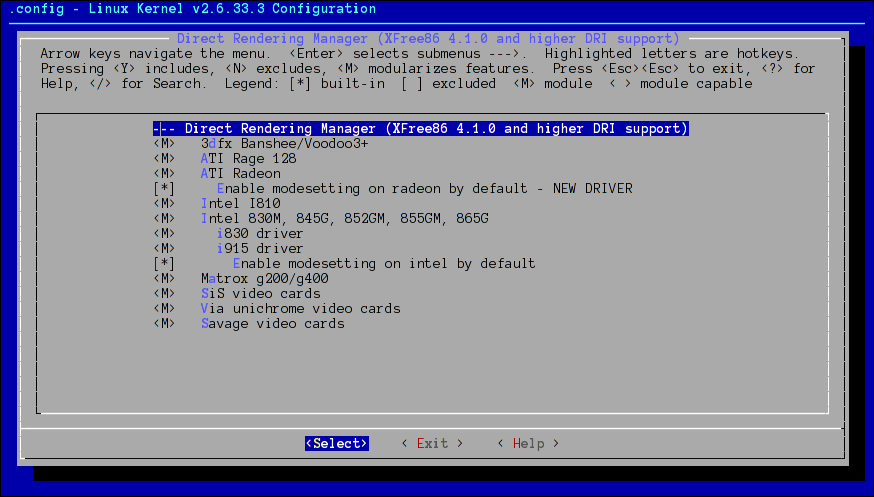
Task: Toggle the <M> marker for Intel I810
Action: pos(164,204)
